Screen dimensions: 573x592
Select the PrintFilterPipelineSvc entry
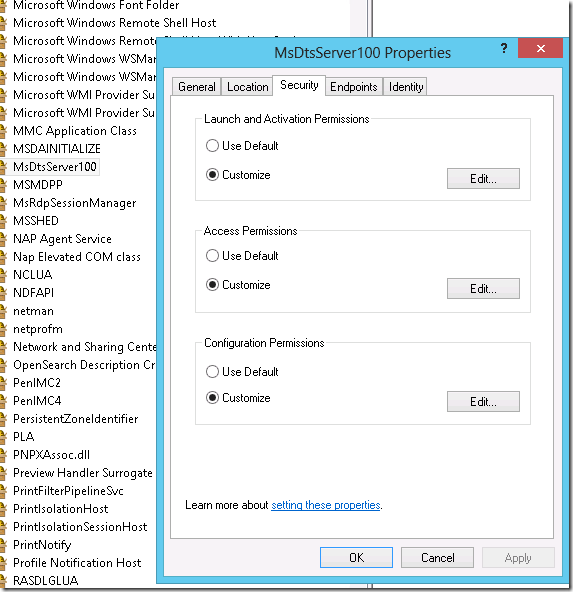coord(68,491)
